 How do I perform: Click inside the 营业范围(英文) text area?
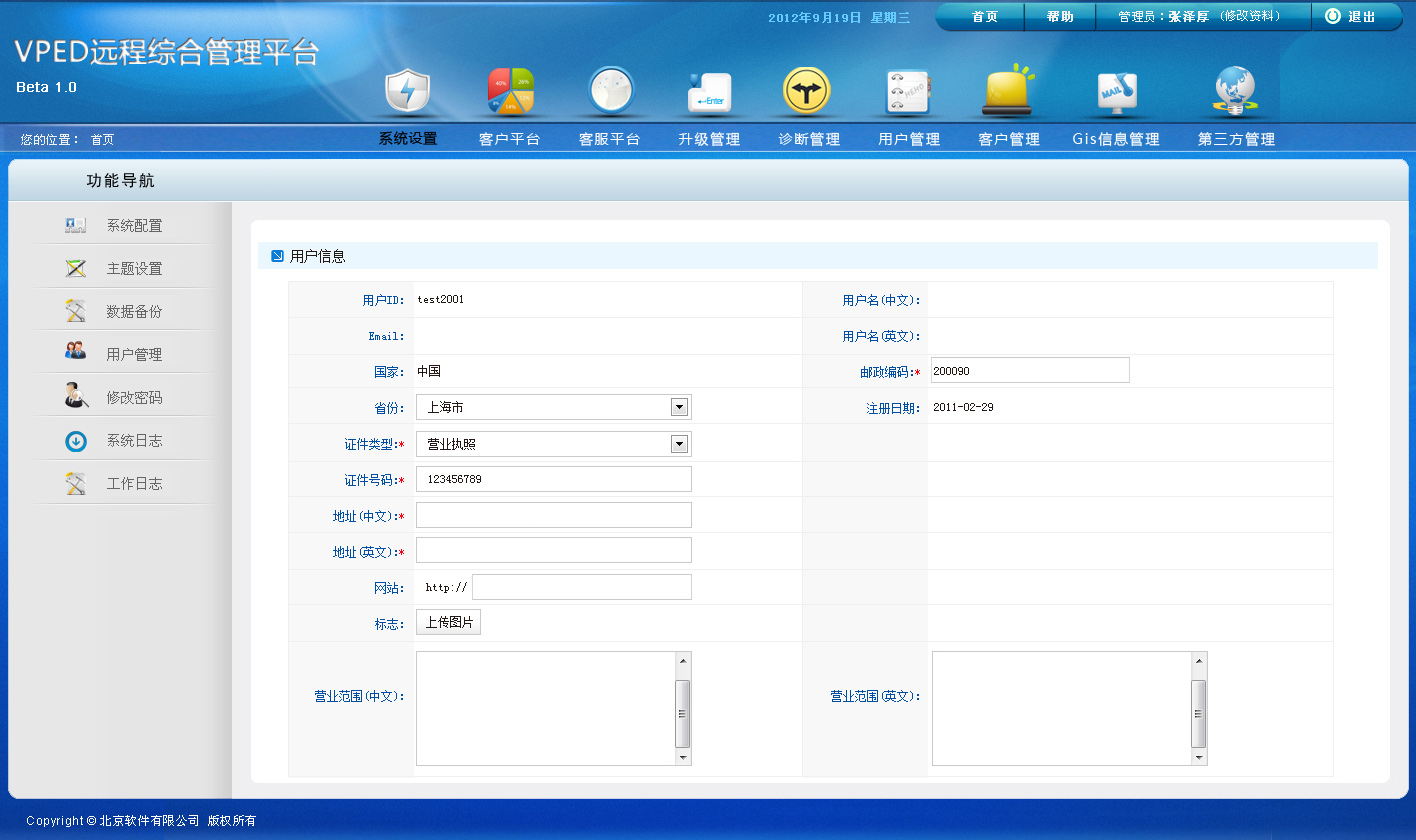[1062, 709]
